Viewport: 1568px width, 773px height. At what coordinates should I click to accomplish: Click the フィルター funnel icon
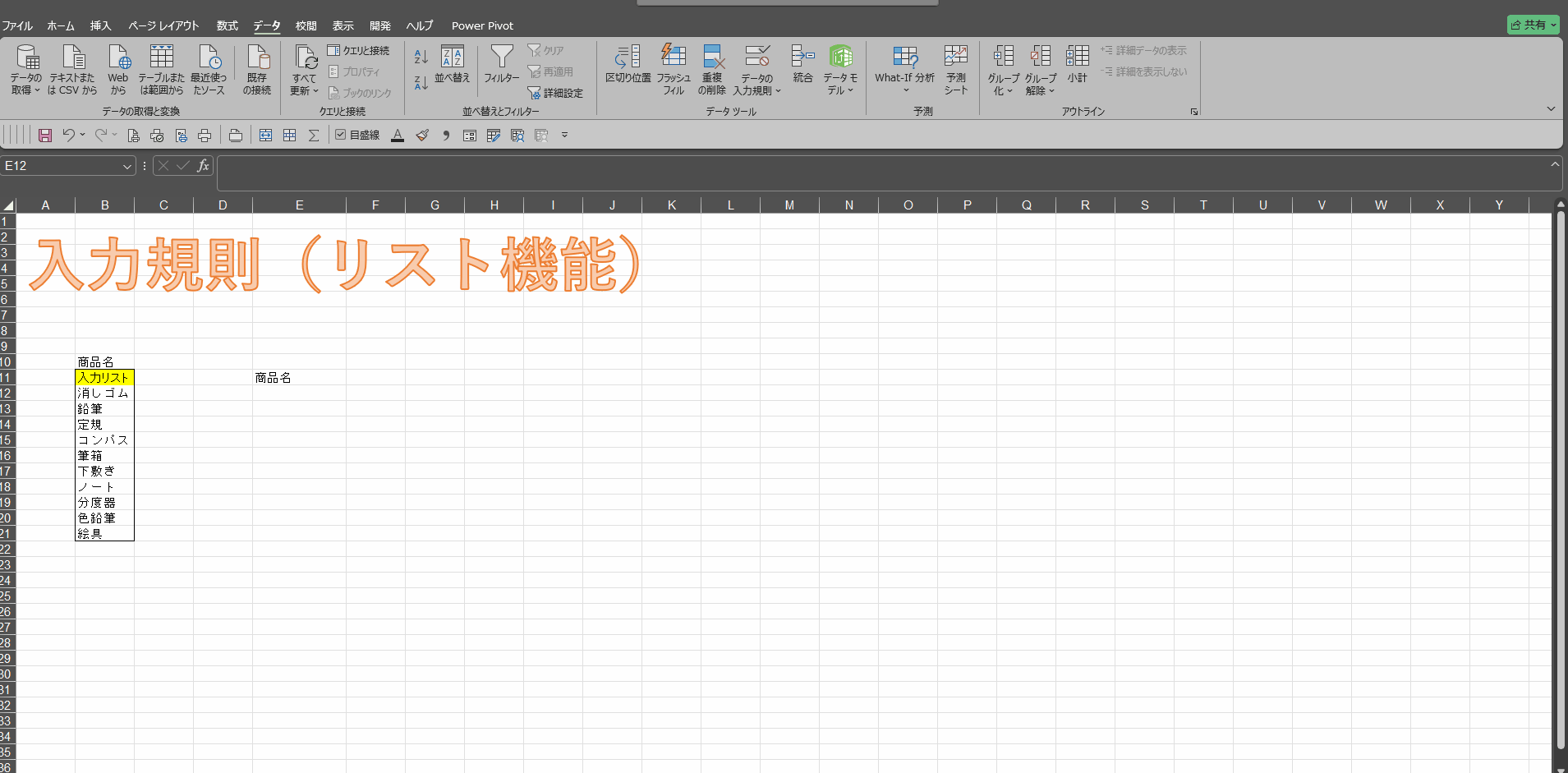(501, 58)
